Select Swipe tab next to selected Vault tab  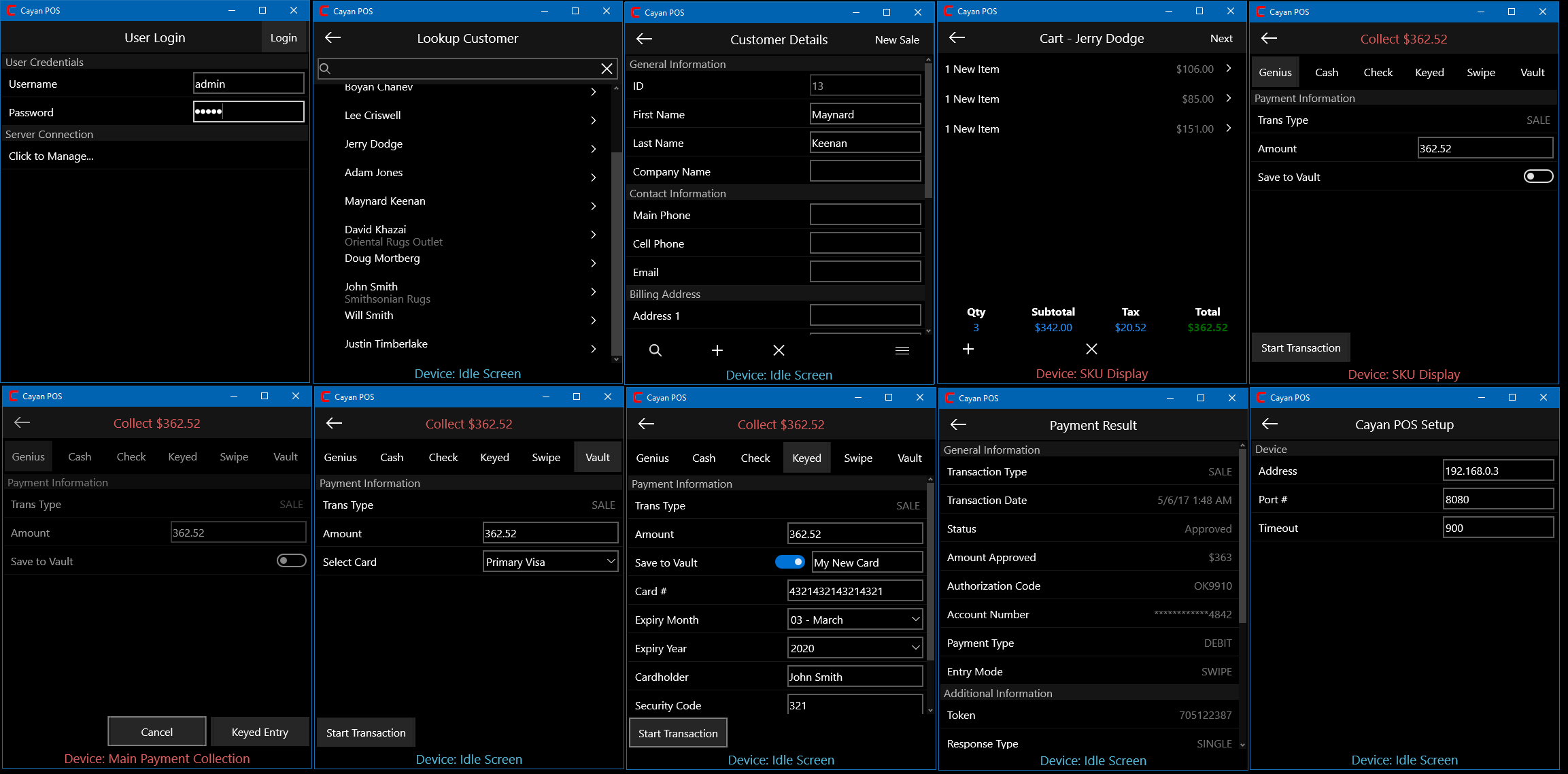(546, 458)
